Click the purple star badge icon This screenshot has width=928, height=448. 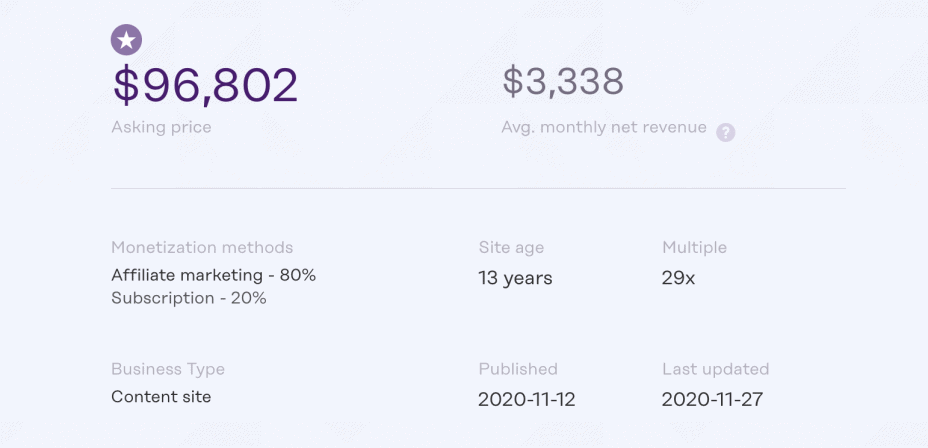[x=126, y=40]
